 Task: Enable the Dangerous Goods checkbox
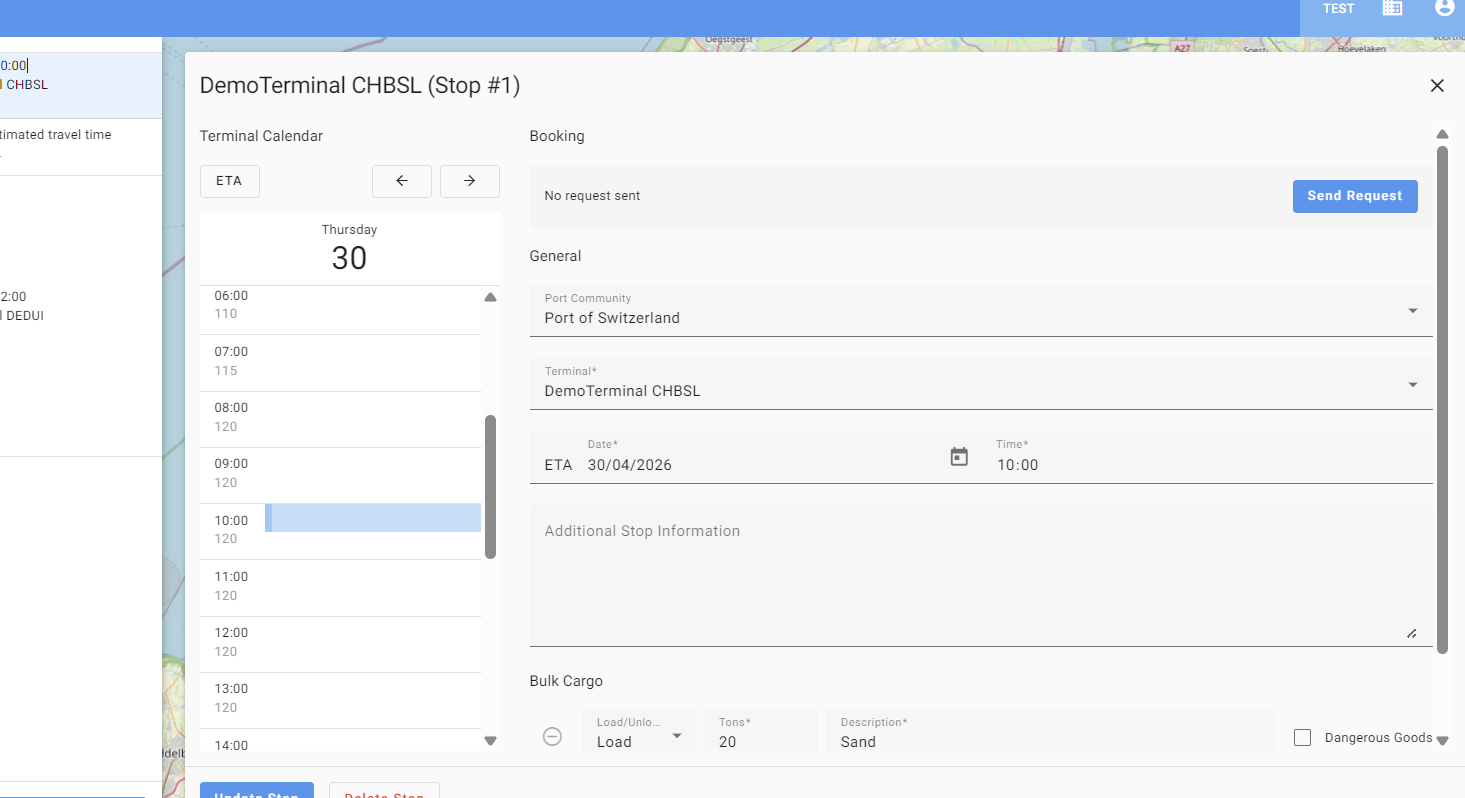click(x=1302, y=738)
